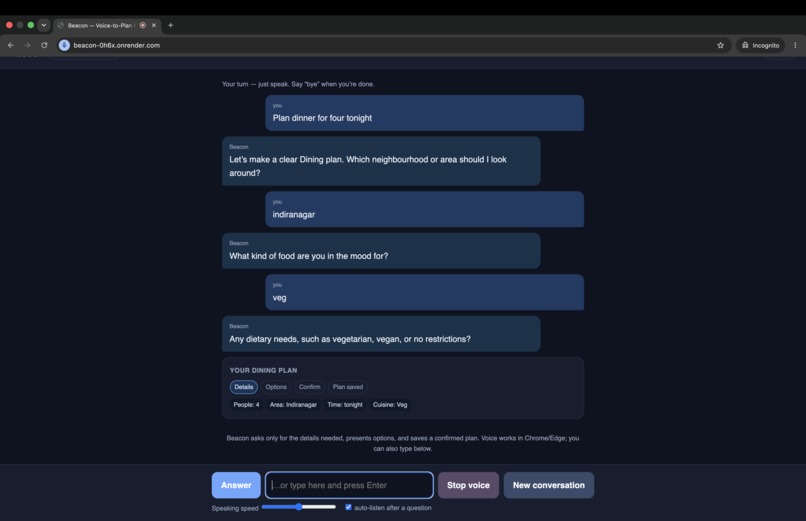Viewport: 806px width, 521px height.
Task: Click the 'Any dietary needs' Beacon message
Action: point(381,333)
